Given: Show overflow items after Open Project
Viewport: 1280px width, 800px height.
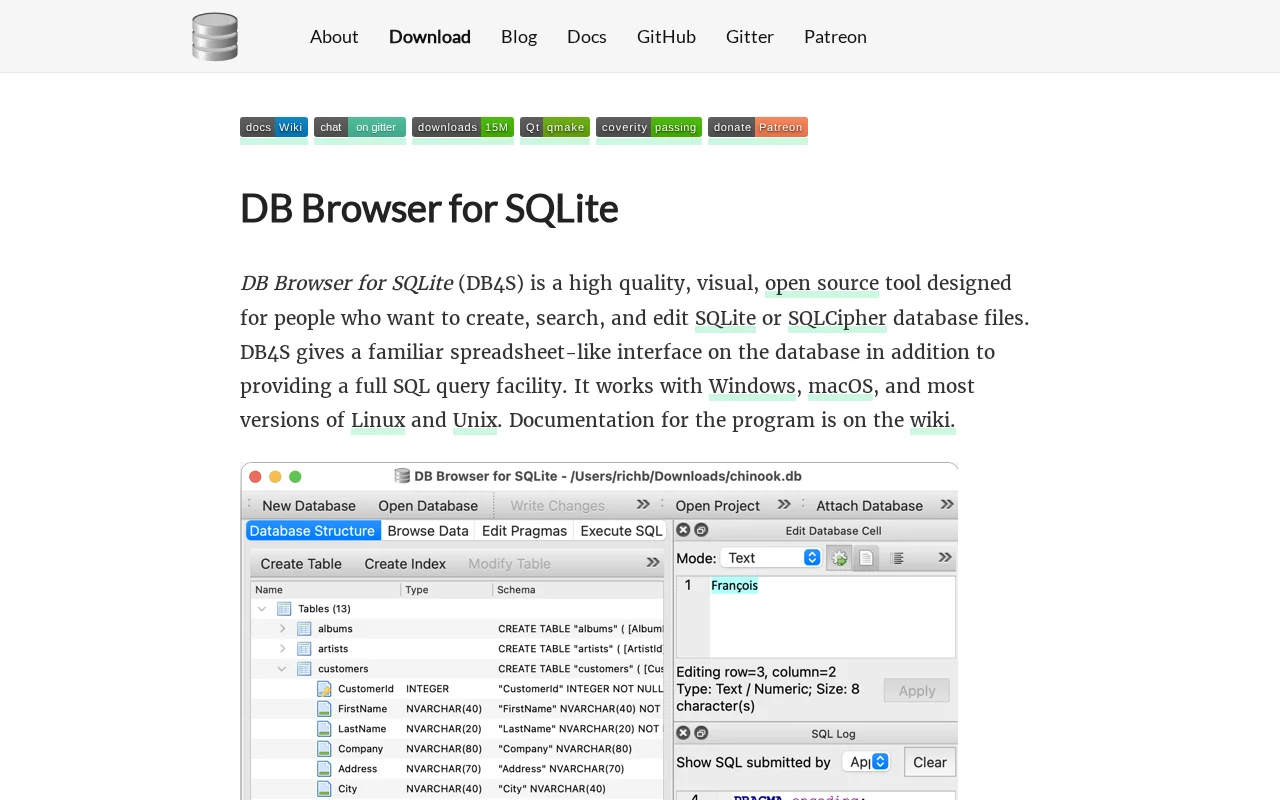Looking at the screenshot, I should click(784, 505).
